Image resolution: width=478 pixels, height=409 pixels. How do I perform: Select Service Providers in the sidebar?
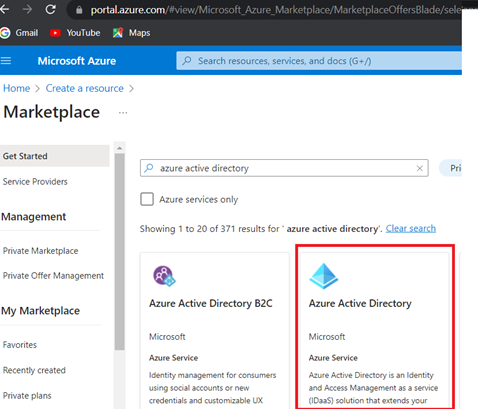point(35,182)
